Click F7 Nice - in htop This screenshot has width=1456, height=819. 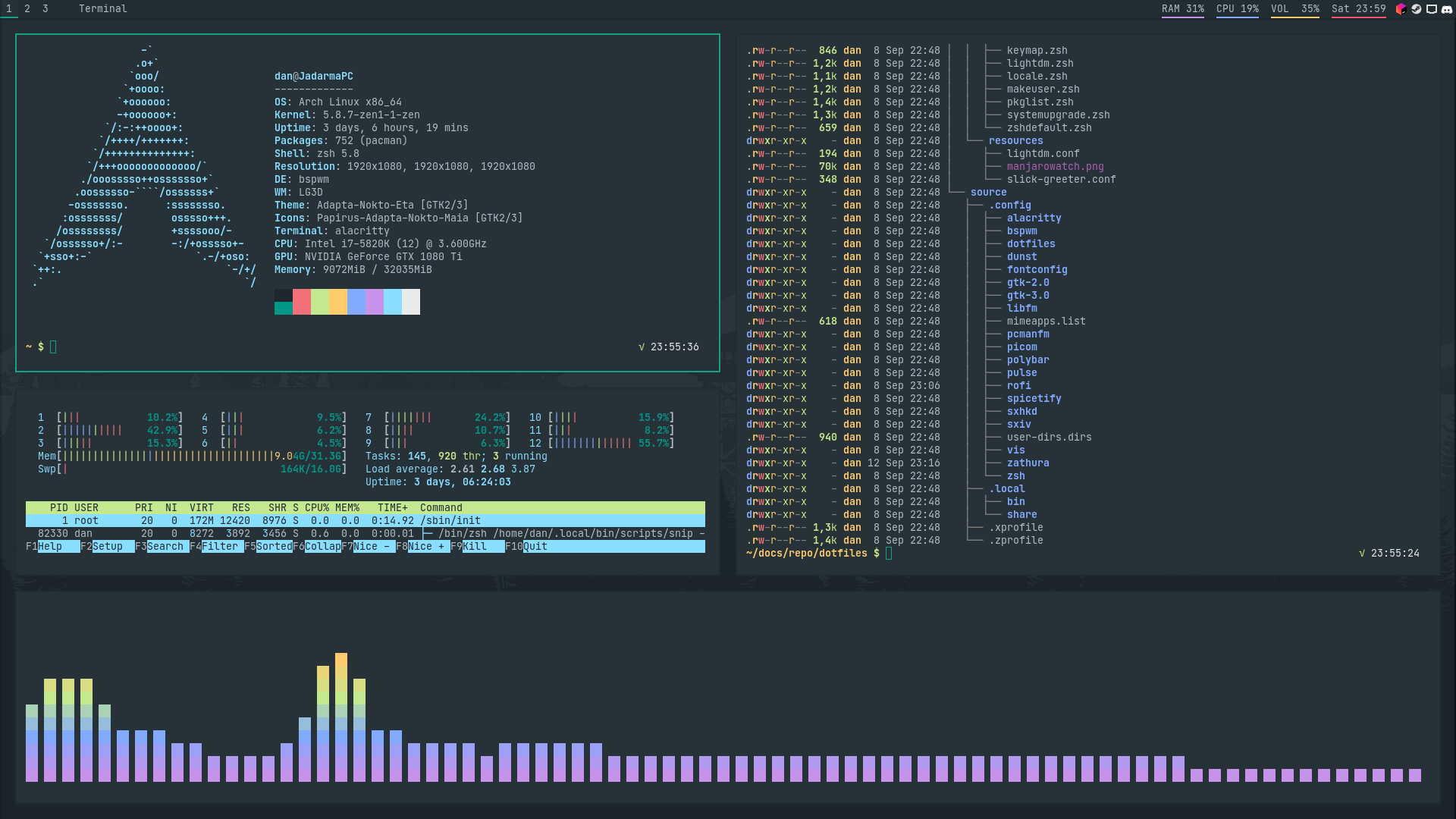pyautogui.click(x=369, y=547)
